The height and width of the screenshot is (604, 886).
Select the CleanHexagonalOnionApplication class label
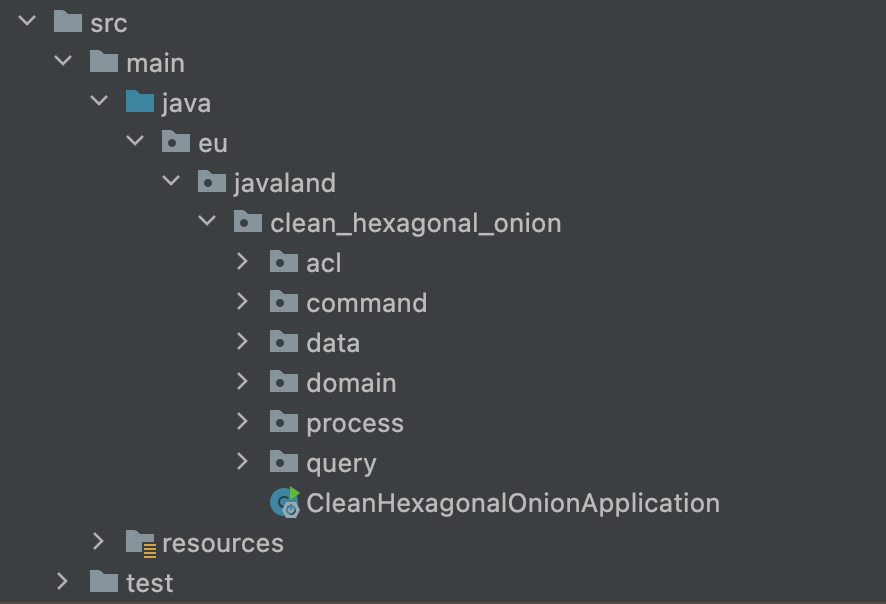(513, 504)
